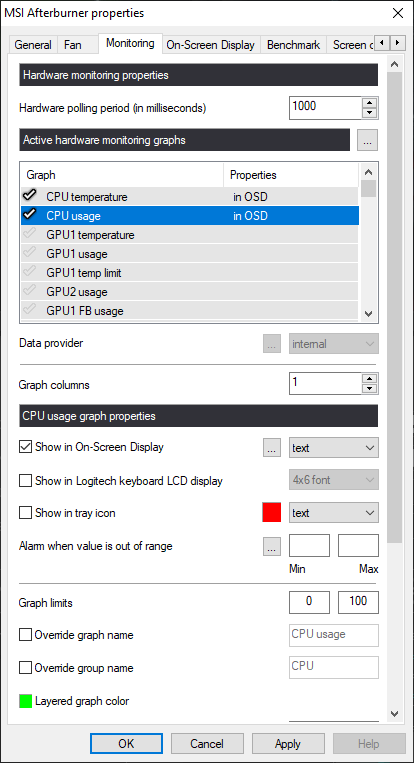
Task: Enable Show in Logitech keyboard LCD display
Action: pyautogui.click(x=25, y=481)
